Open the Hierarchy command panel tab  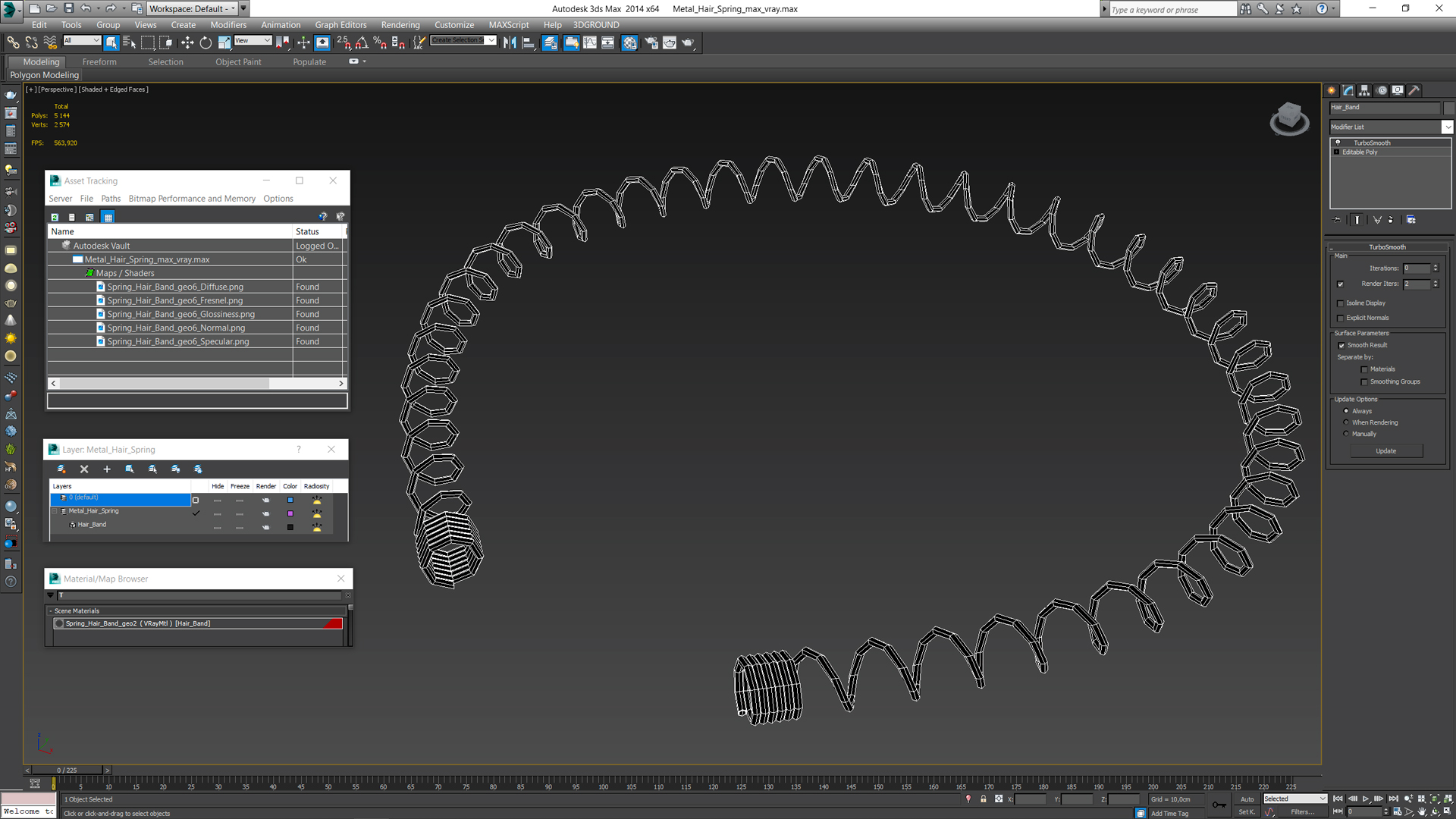click(1364, 90)
